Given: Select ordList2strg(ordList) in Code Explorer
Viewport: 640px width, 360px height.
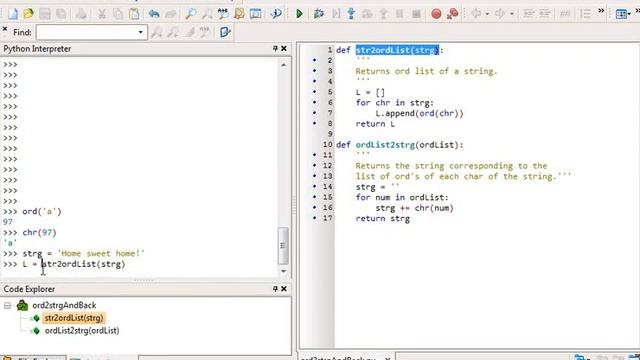Looking at the screenshot, I should [x=82, y=331].
